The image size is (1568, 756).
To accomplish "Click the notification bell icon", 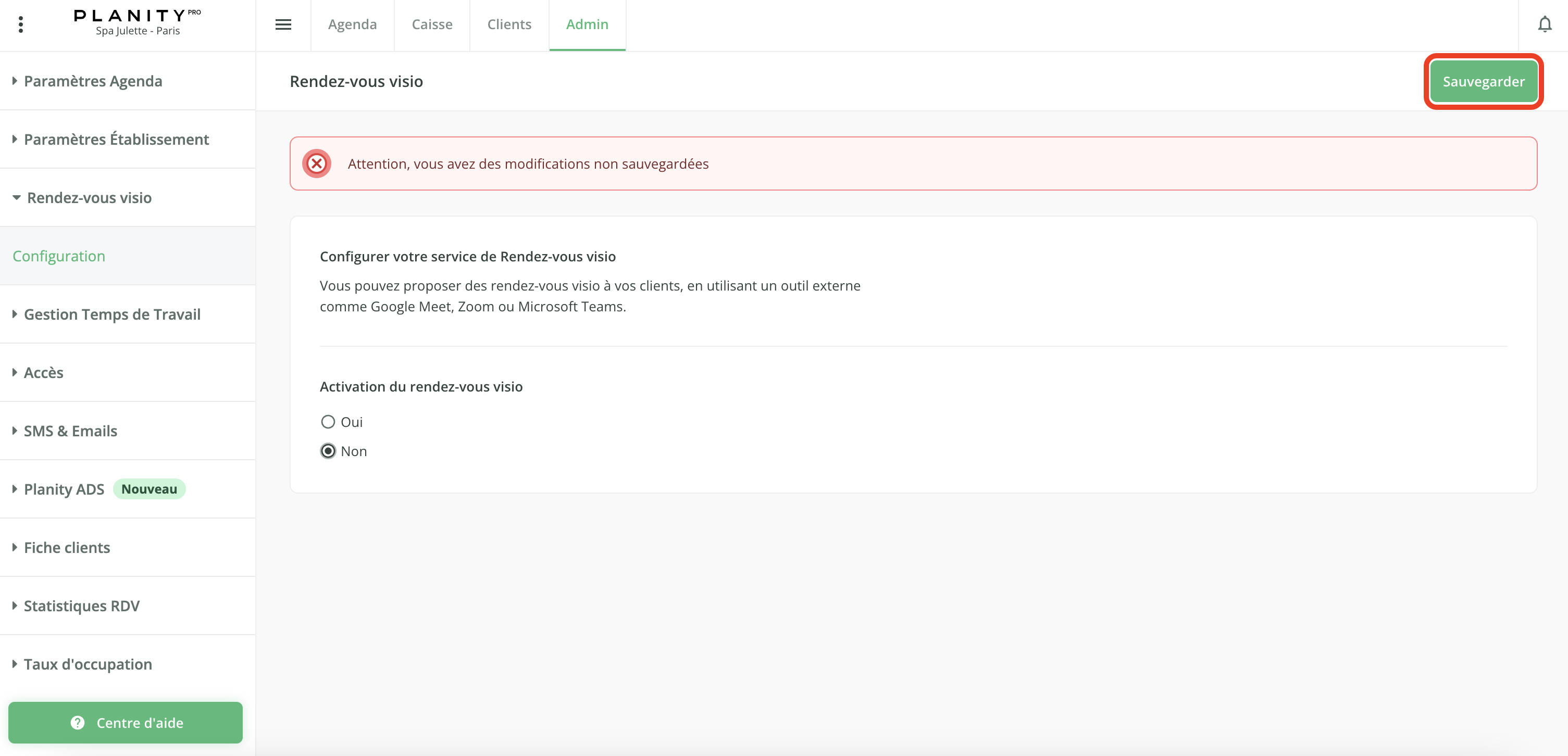I will coord(1544,24).
